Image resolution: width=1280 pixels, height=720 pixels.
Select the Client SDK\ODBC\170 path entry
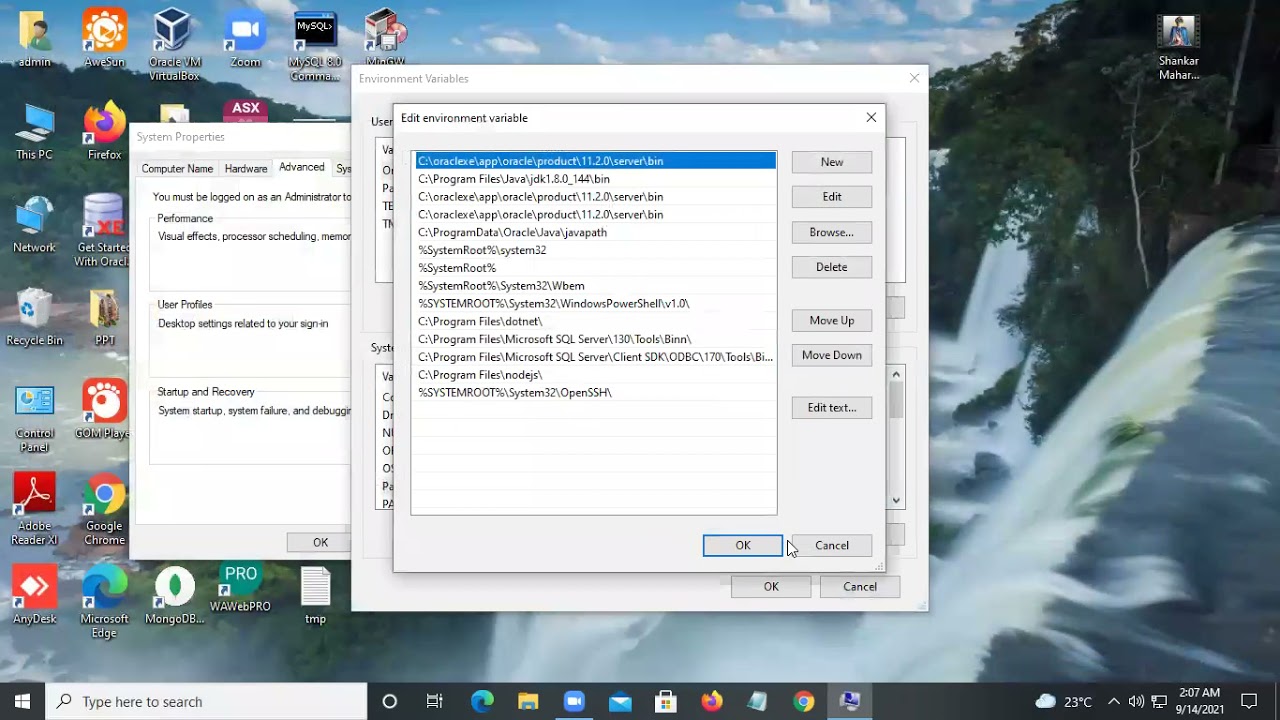pos(595,357)
